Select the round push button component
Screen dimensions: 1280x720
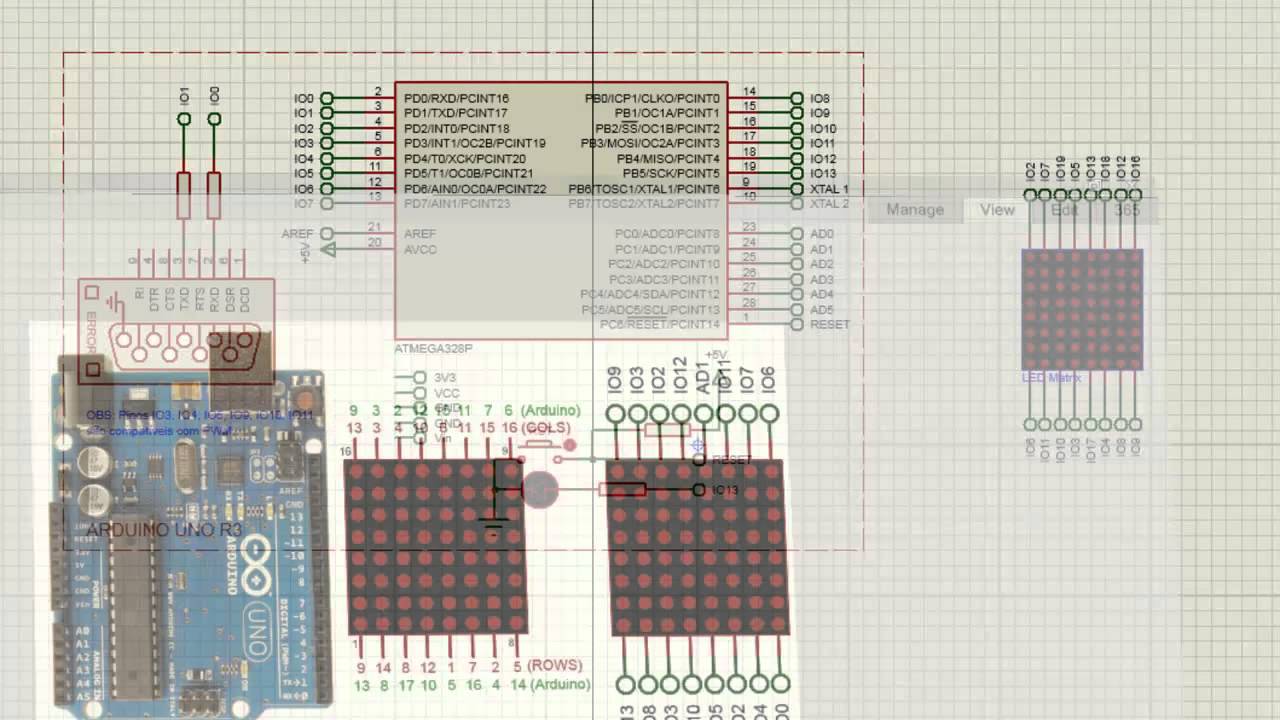pyautogui.click(x=541, y=489)
